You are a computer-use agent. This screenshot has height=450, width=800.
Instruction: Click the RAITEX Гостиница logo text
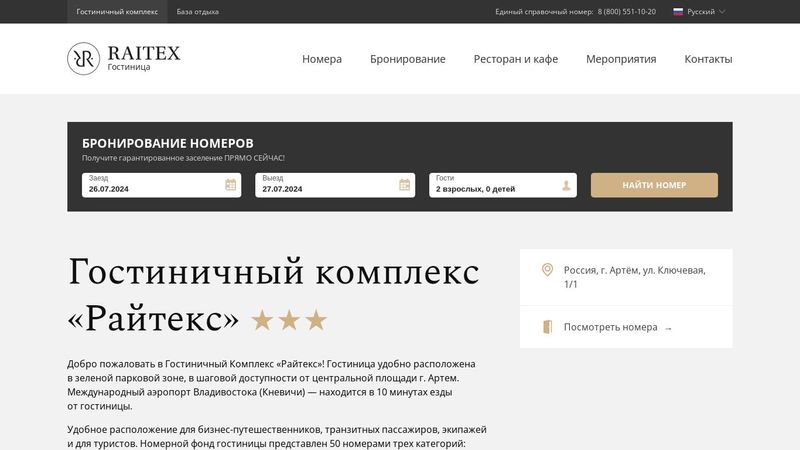click(x=144, y=58)
